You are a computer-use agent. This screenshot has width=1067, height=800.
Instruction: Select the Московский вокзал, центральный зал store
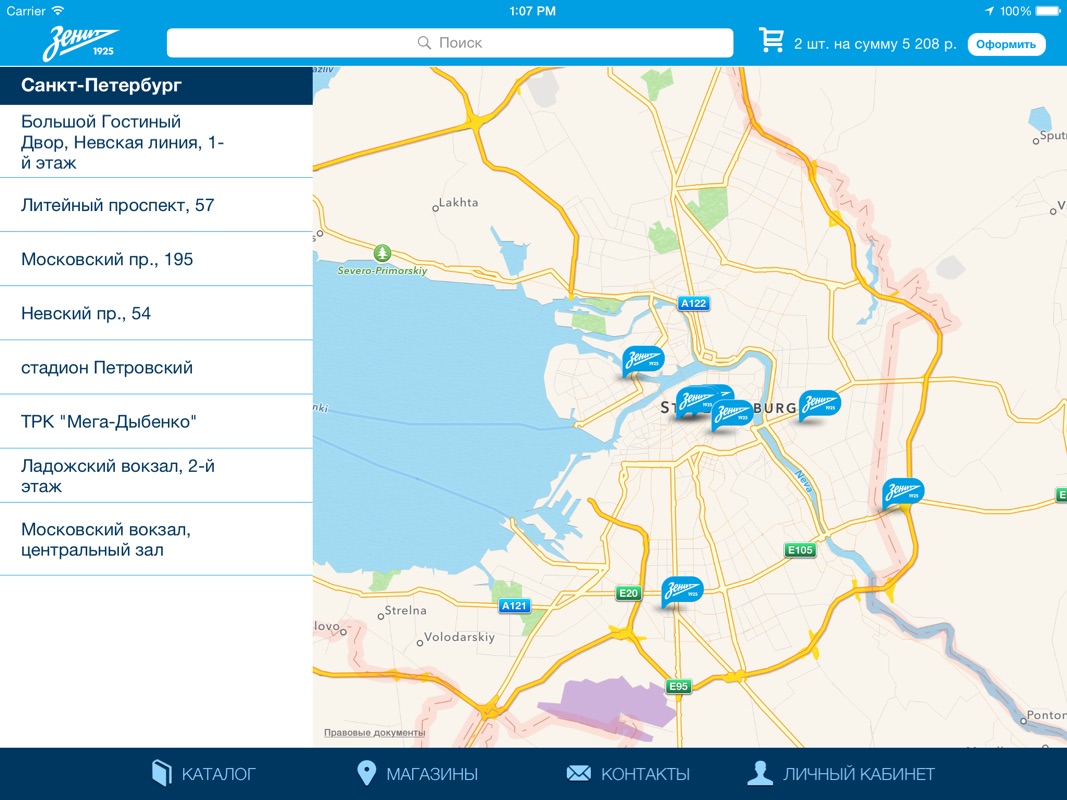coord(157,539)
